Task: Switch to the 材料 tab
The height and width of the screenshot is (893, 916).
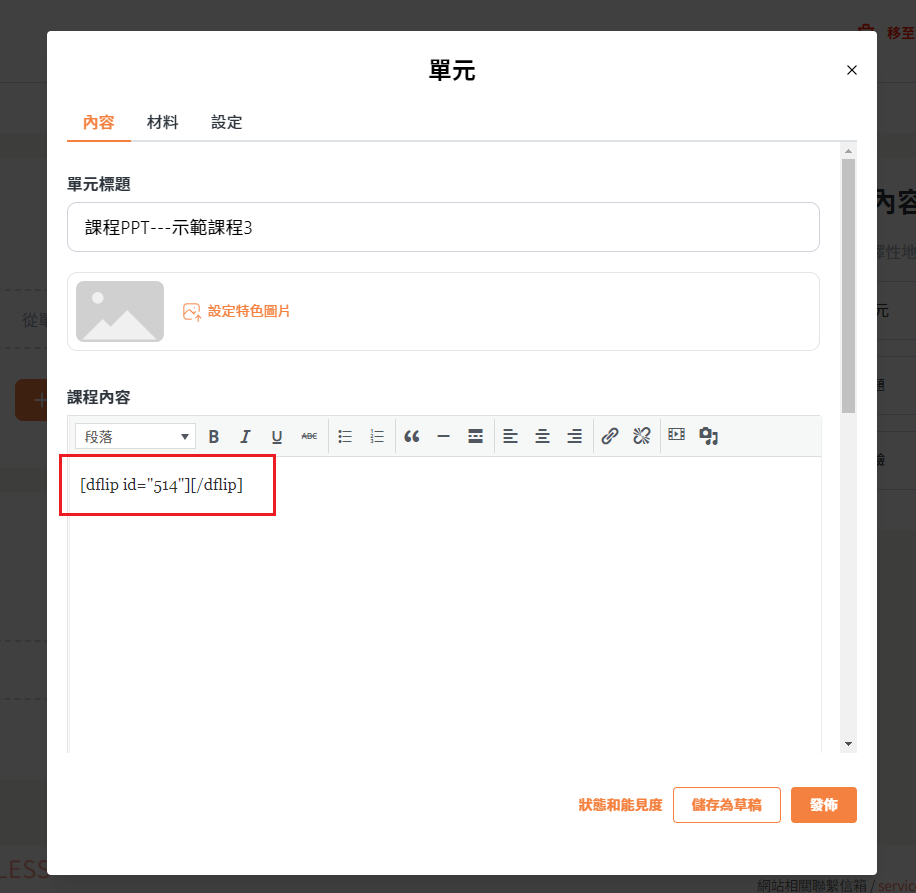Action: [x=162, y=122]
